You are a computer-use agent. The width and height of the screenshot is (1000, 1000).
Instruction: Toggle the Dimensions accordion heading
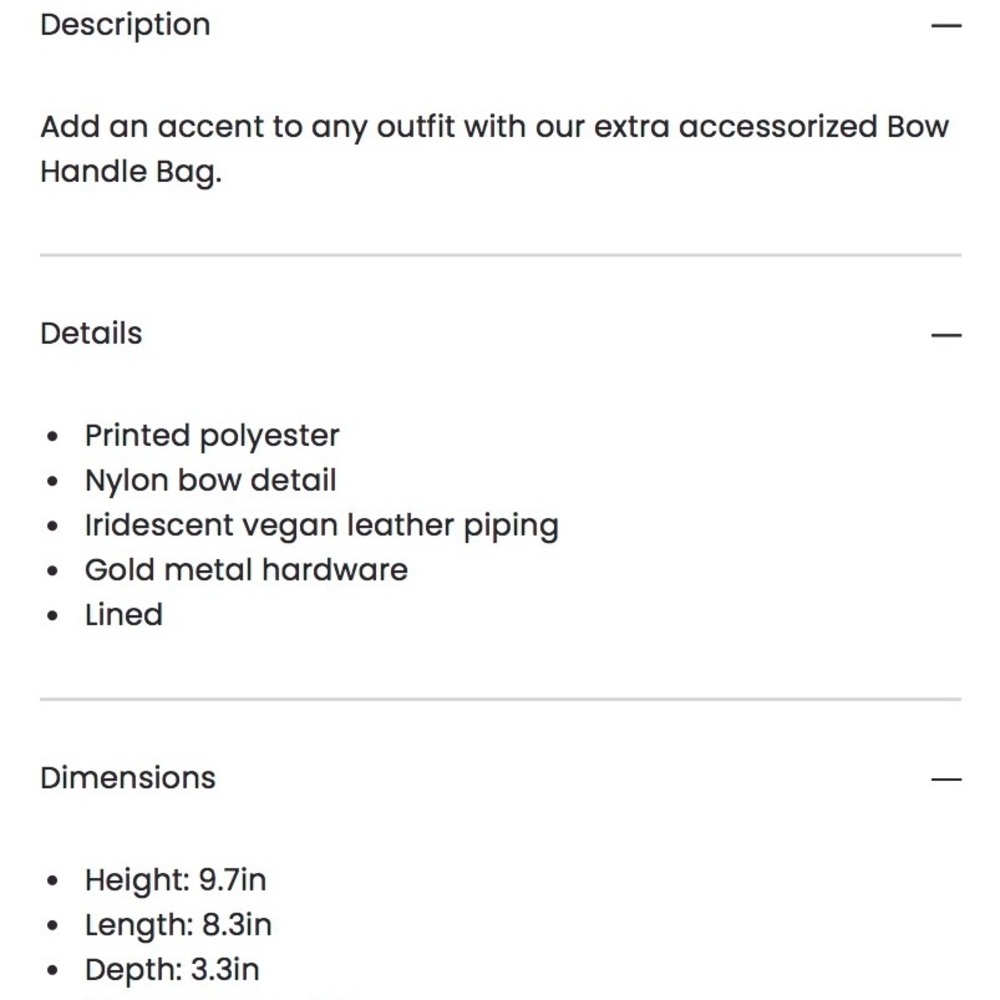pos(128,778)
